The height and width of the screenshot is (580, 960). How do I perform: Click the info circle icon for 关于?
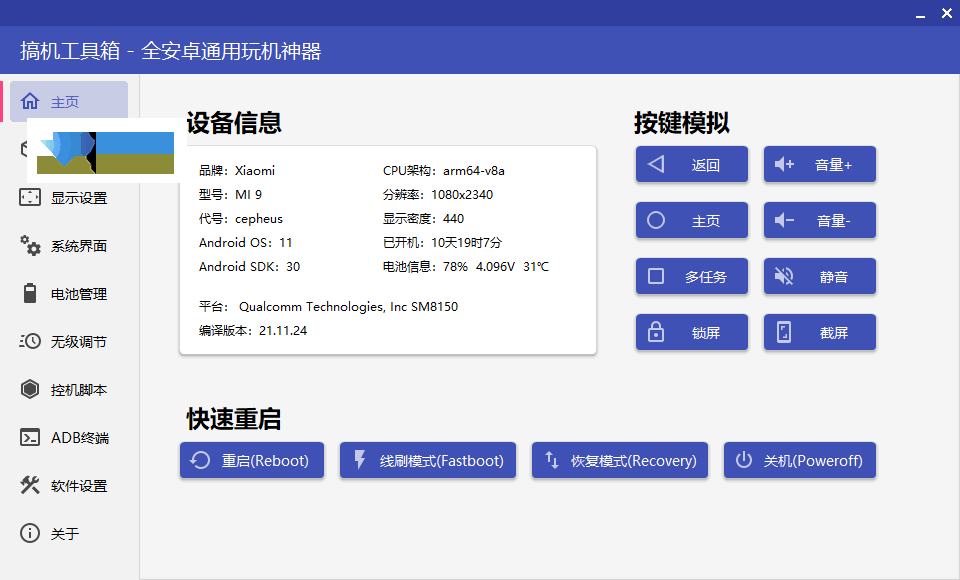[29, 533]
